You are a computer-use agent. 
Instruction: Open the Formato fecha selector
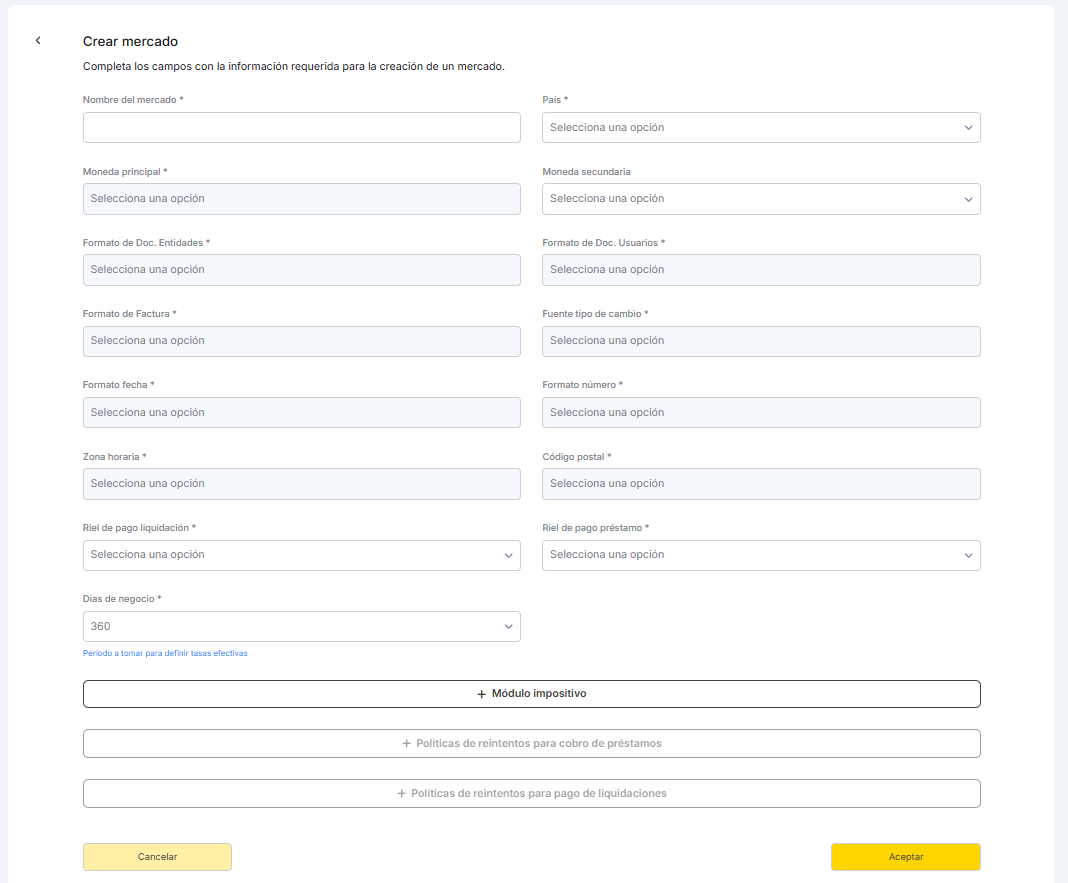(301, 413)
